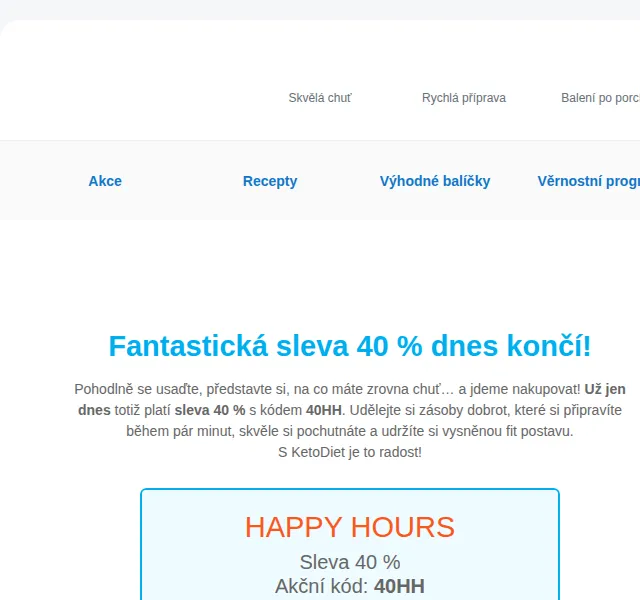Screen dimensions: 640x600
Task: Click the 'Akční kód: 40HH' code text
Action: [x=350, y=586]
